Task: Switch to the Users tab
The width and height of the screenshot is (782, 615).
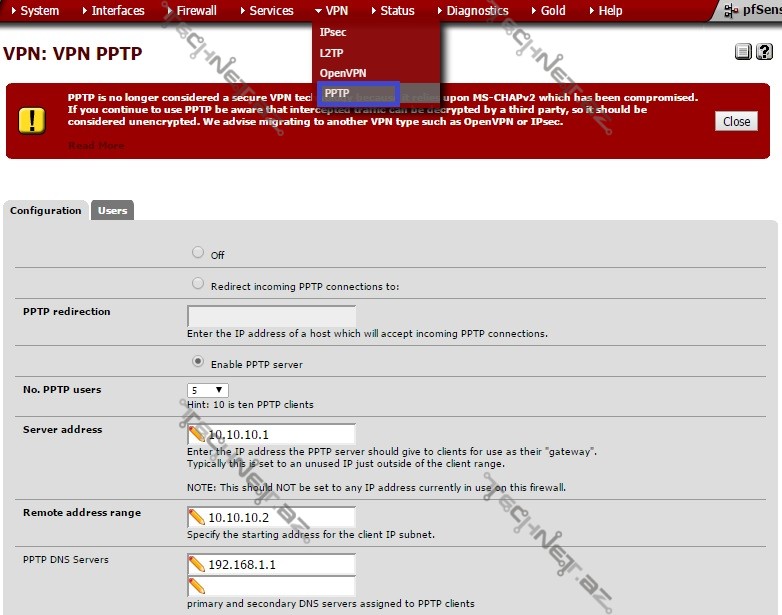Action: (112, 211)
